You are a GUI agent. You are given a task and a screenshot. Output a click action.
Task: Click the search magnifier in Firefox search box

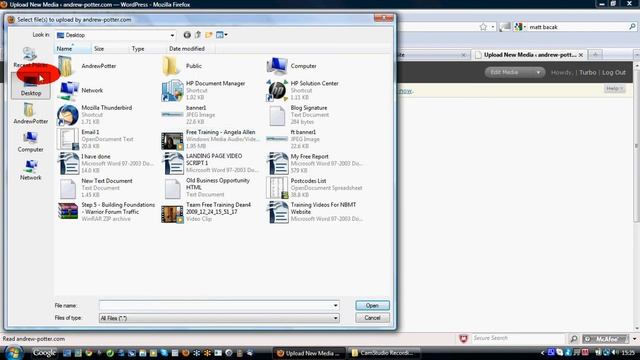coord(632,27)
